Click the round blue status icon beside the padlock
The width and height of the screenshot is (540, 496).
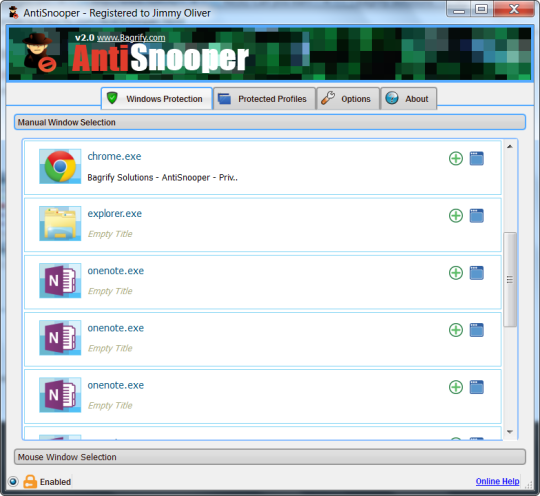(x=13, y=482)
